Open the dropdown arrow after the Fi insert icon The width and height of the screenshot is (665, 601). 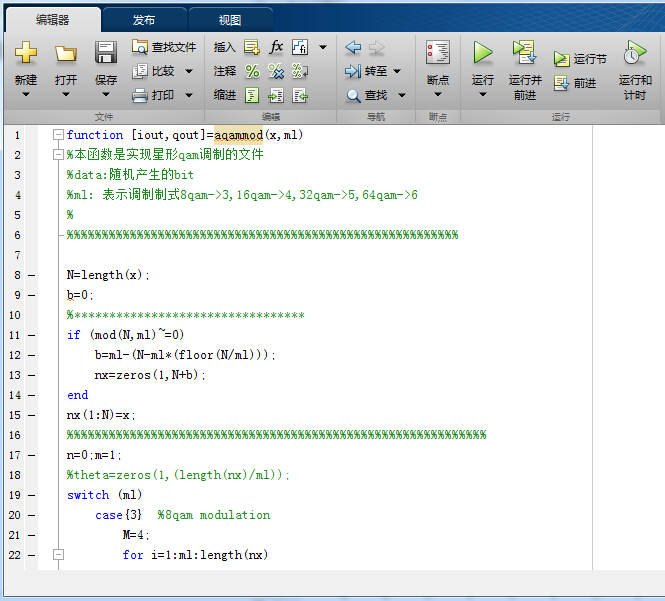point(323,47)
